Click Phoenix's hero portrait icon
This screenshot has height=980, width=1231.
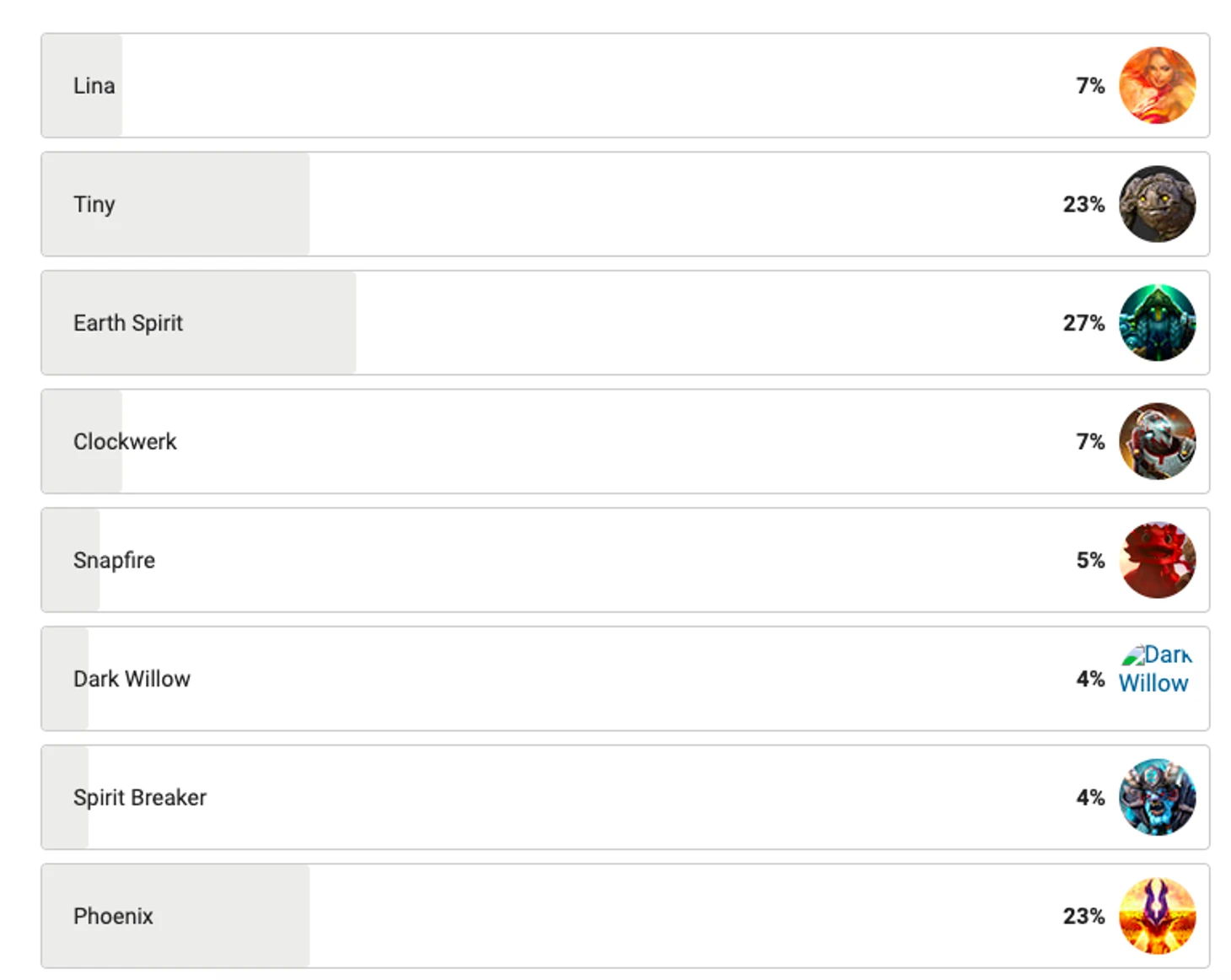pyautogui.click(x=1157, y=916)
